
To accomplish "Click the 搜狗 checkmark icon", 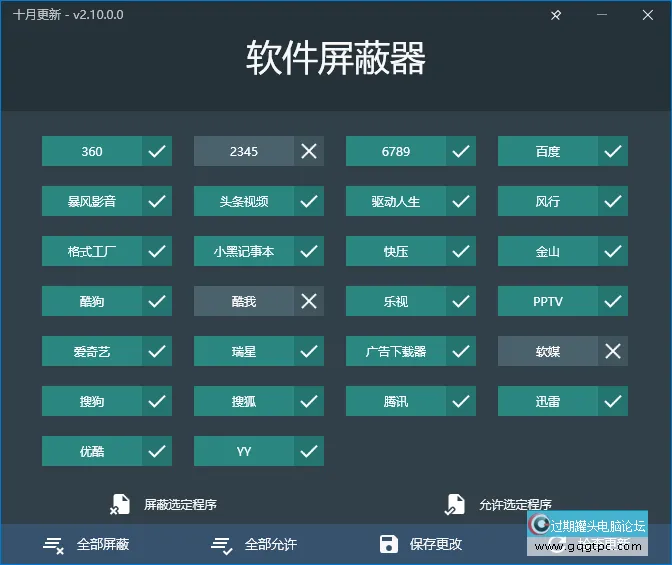I will tap(157, 401).
